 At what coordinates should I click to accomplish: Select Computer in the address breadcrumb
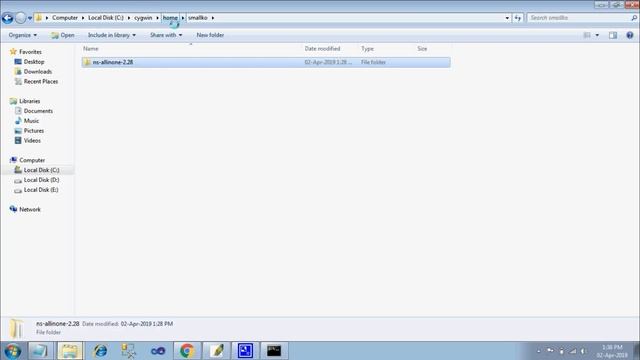click(64, 18)
